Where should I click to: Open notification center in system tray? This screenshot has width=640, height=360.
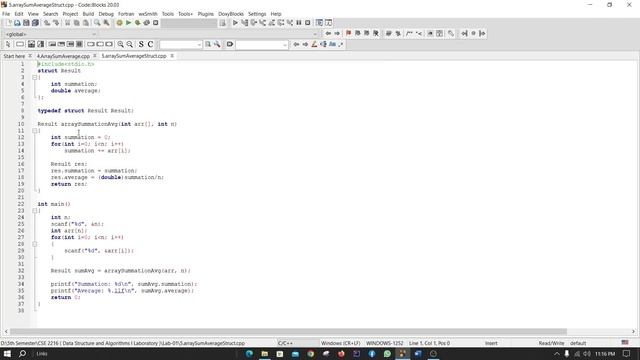pos(627,353)
